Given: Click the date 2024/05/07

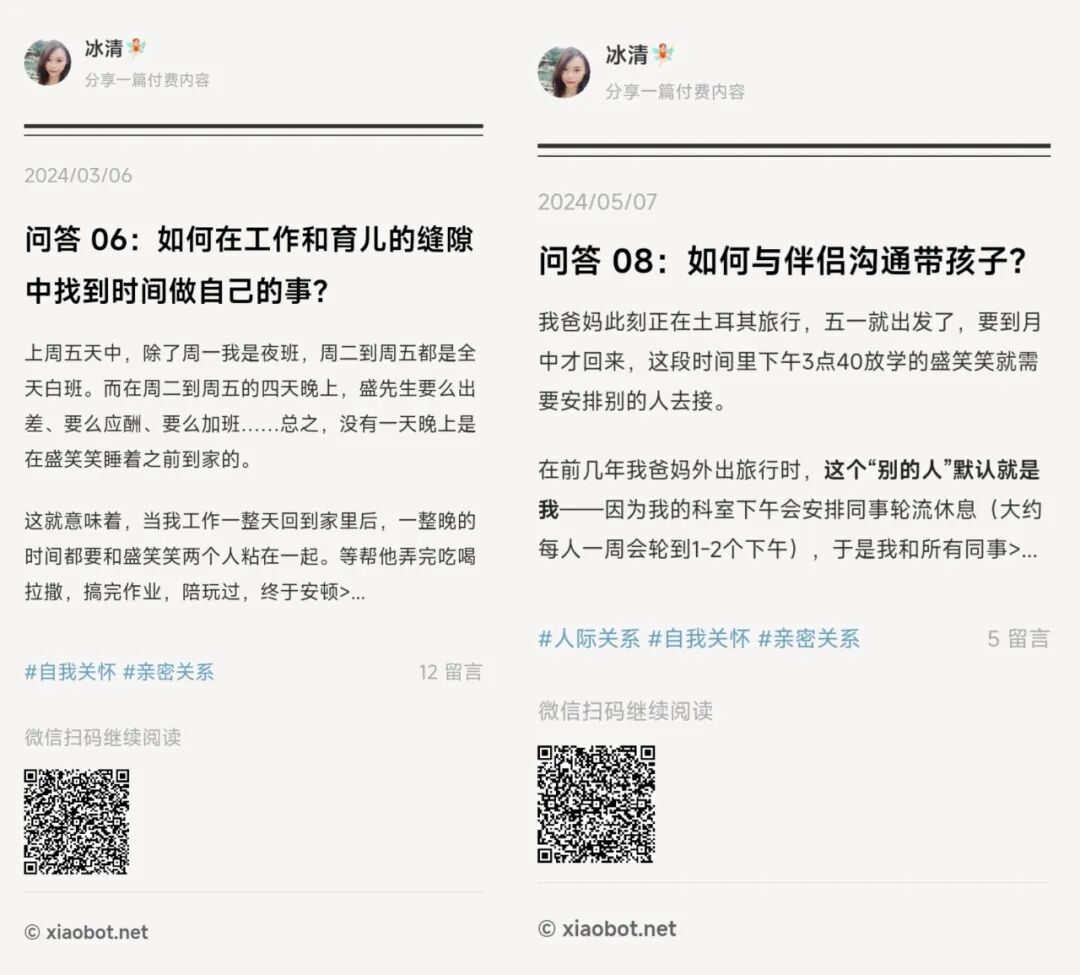Looking at the screenshot, I should 598,202.
